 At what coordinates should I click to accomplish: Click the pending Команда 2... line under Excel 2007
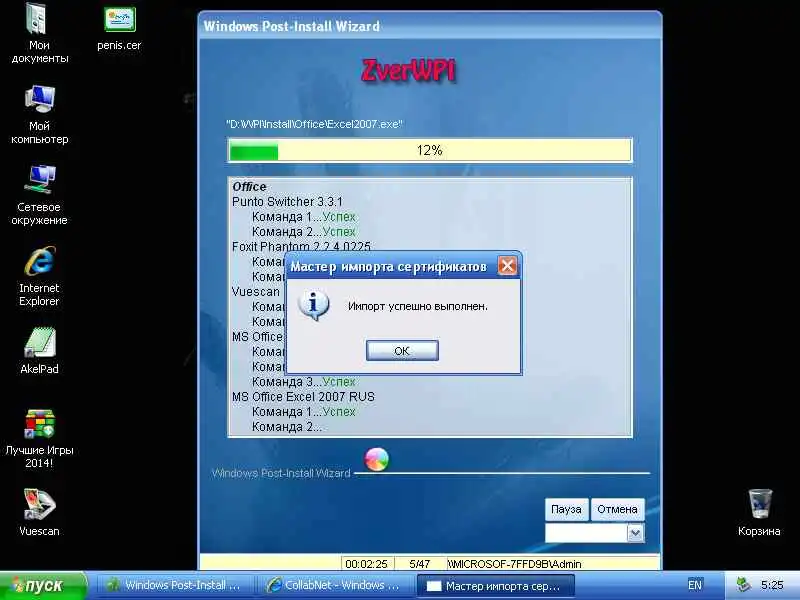tap(287, 427)
